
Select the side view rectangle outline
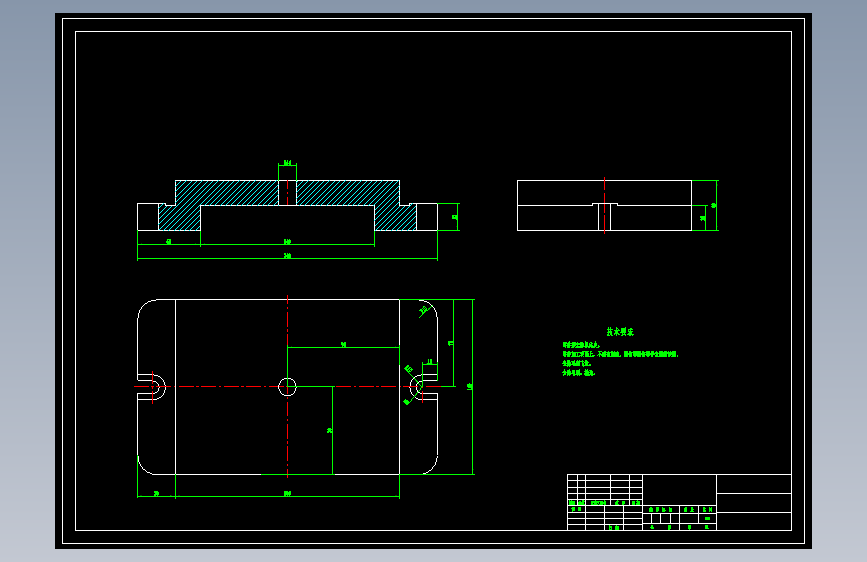point(604,205)
